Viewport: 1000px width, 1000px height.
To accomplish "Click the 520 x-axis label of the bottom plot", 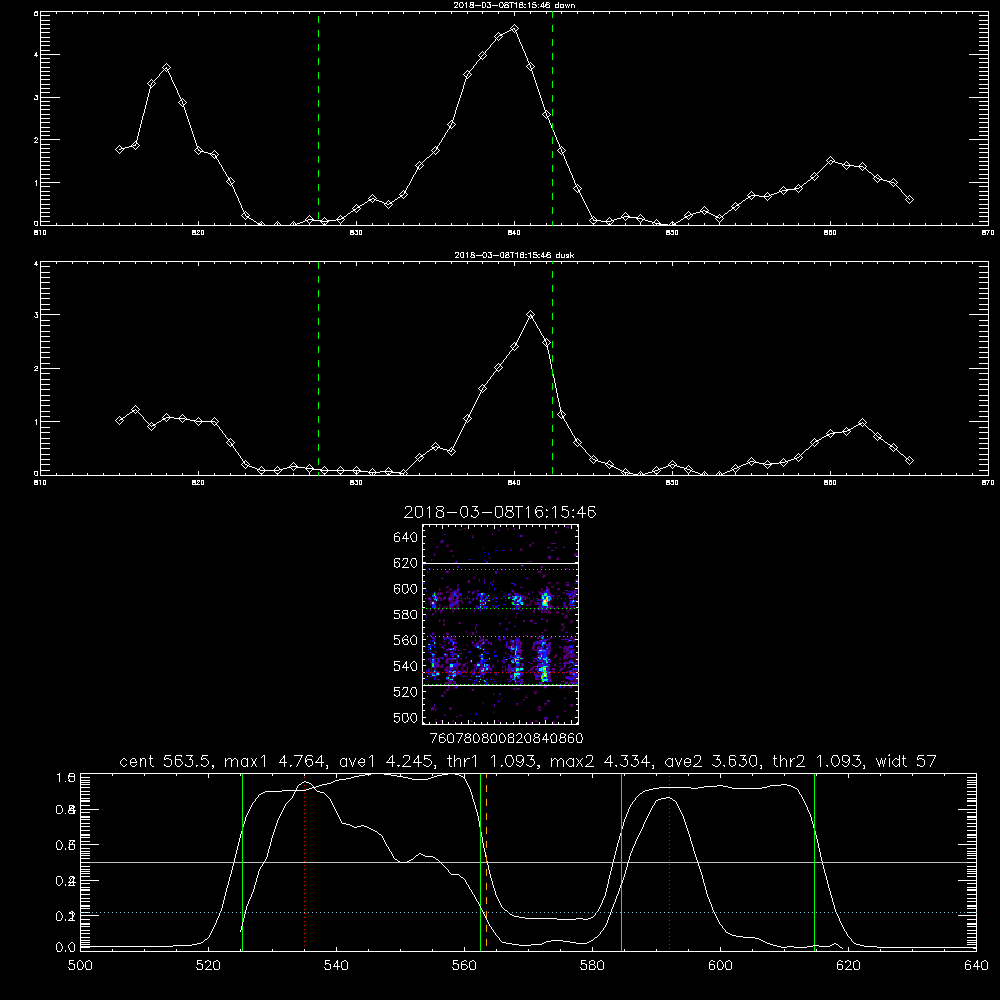I will (208, 966).
